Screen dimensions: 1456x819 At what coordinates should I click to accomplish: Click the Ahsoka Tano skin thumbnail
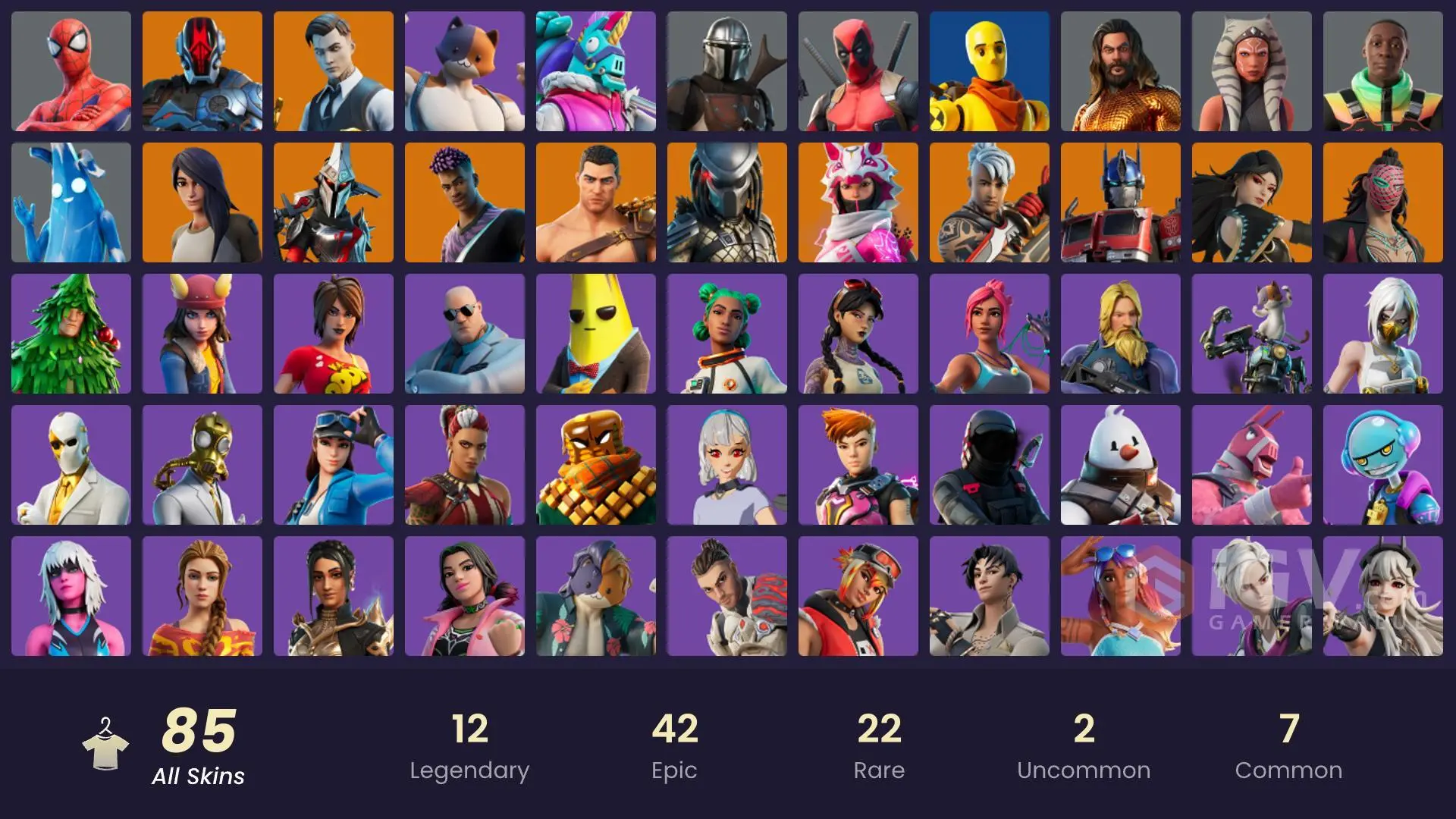coord(1252,71)
